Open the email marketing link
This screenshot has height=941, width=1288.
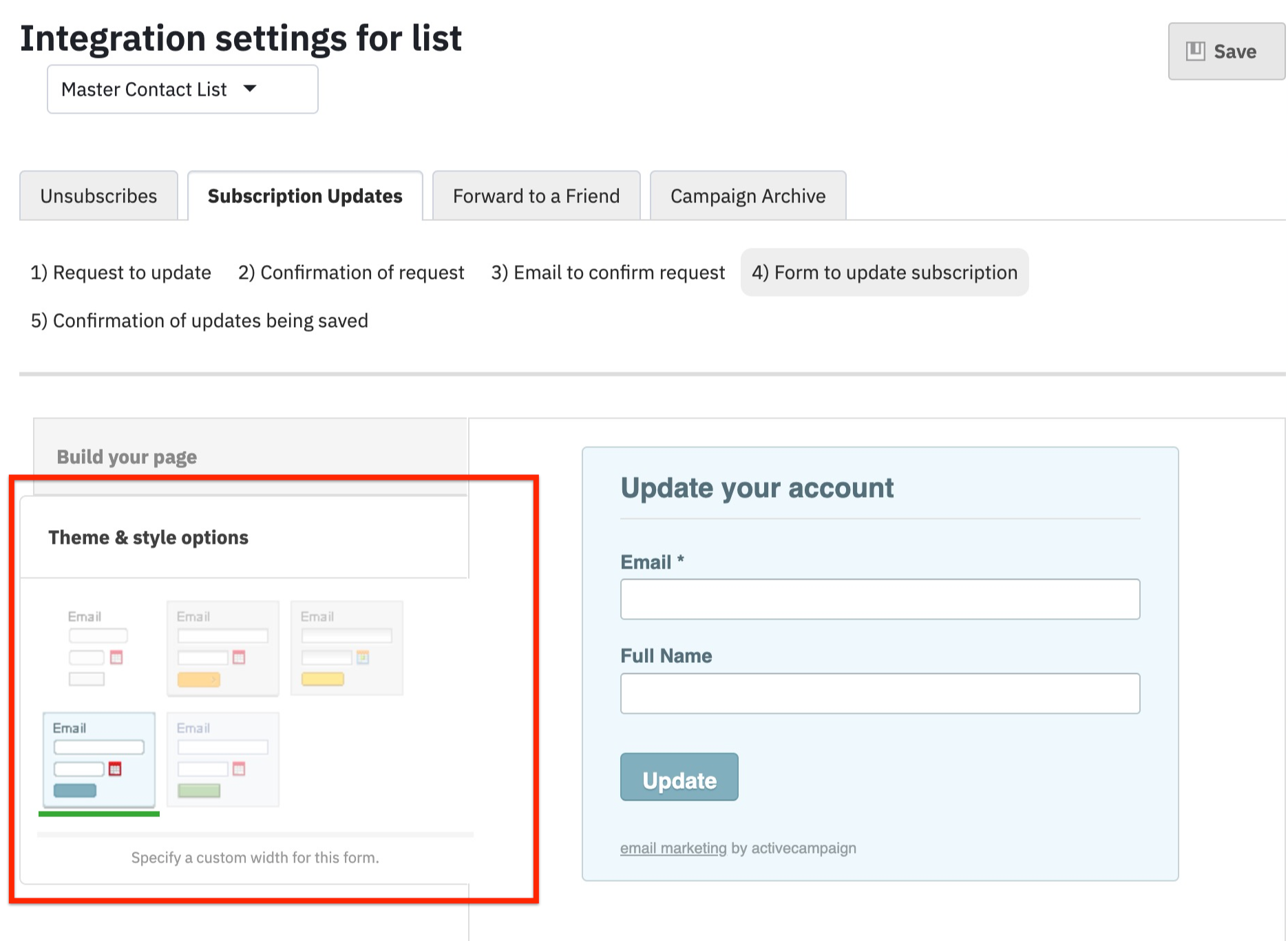673,848
